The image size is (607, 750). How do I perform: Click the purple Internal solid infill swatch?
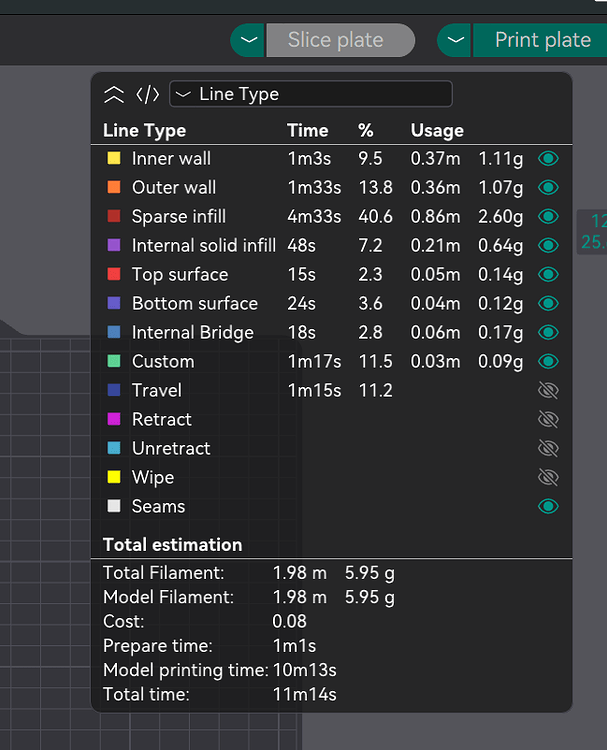pyautogui.click(x=114, y=245)
